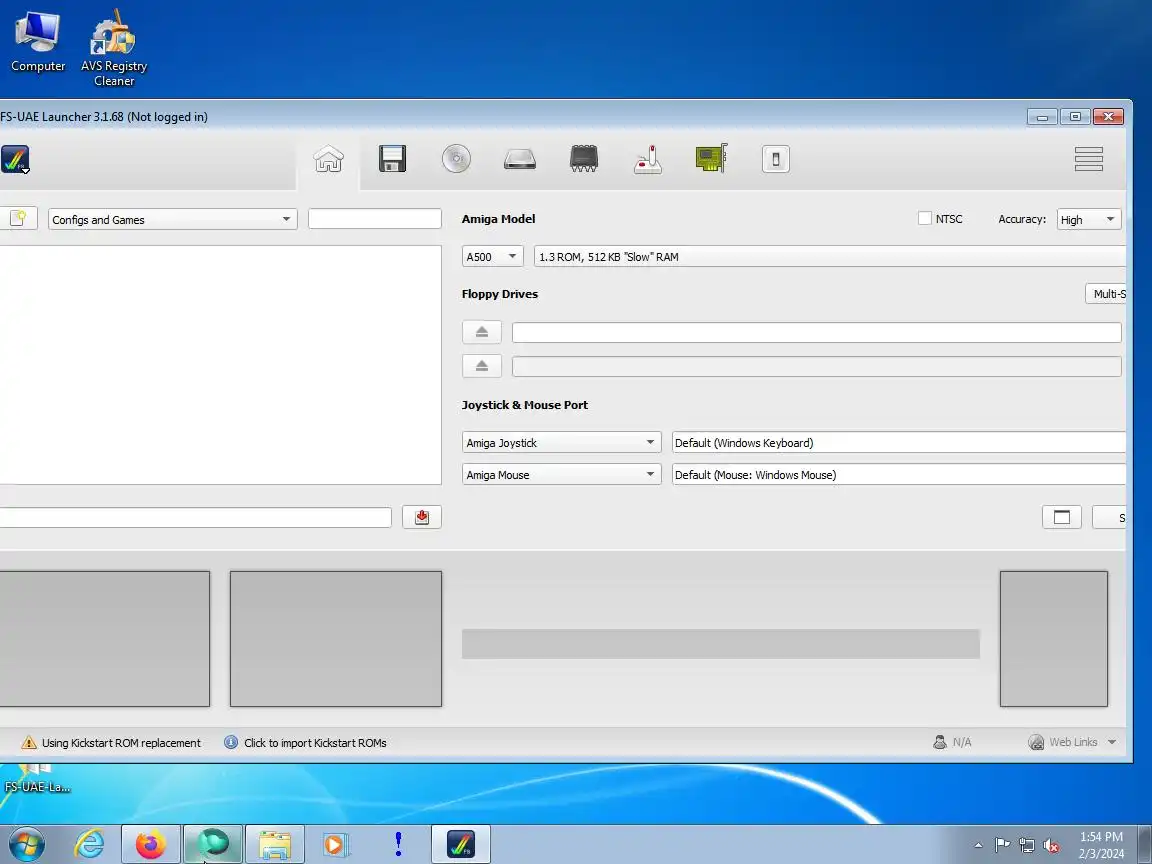1152x864 pixels.
Task: Open the Floppy Drives tab
Action: coord(392,159)
